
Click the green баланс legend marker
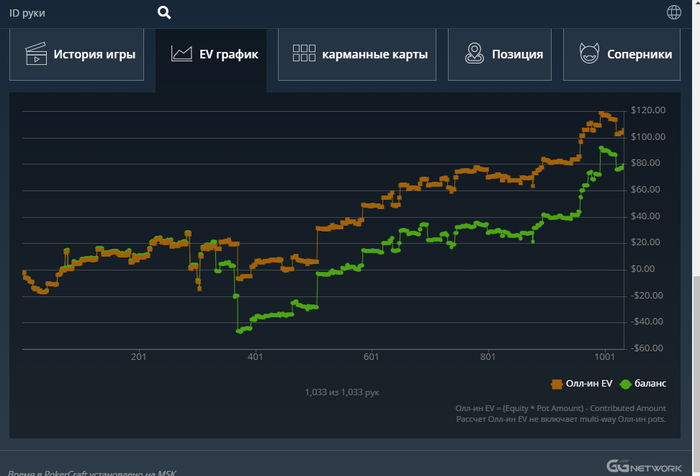pos(625,384)
